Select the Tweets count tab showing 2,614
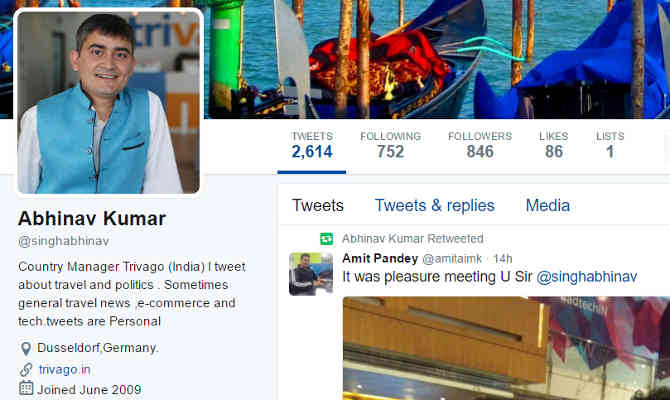 point(312,146)
